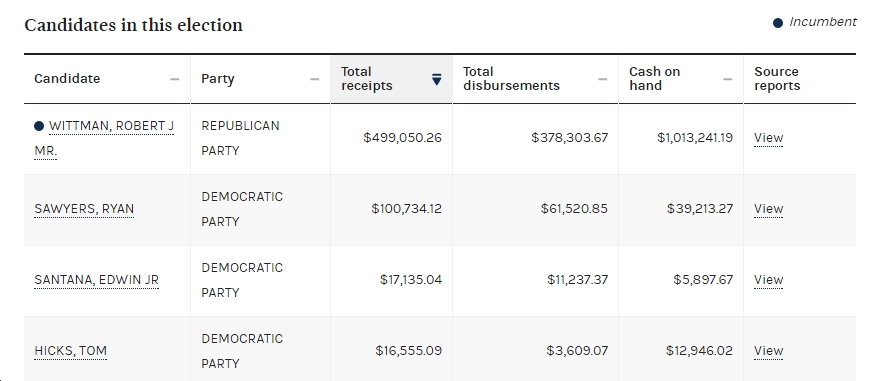Click Wittman's total receipts amount $499,050.26
Image resolution: width=872 pixels, height=381 pixels.
click(x=403, y=138)
